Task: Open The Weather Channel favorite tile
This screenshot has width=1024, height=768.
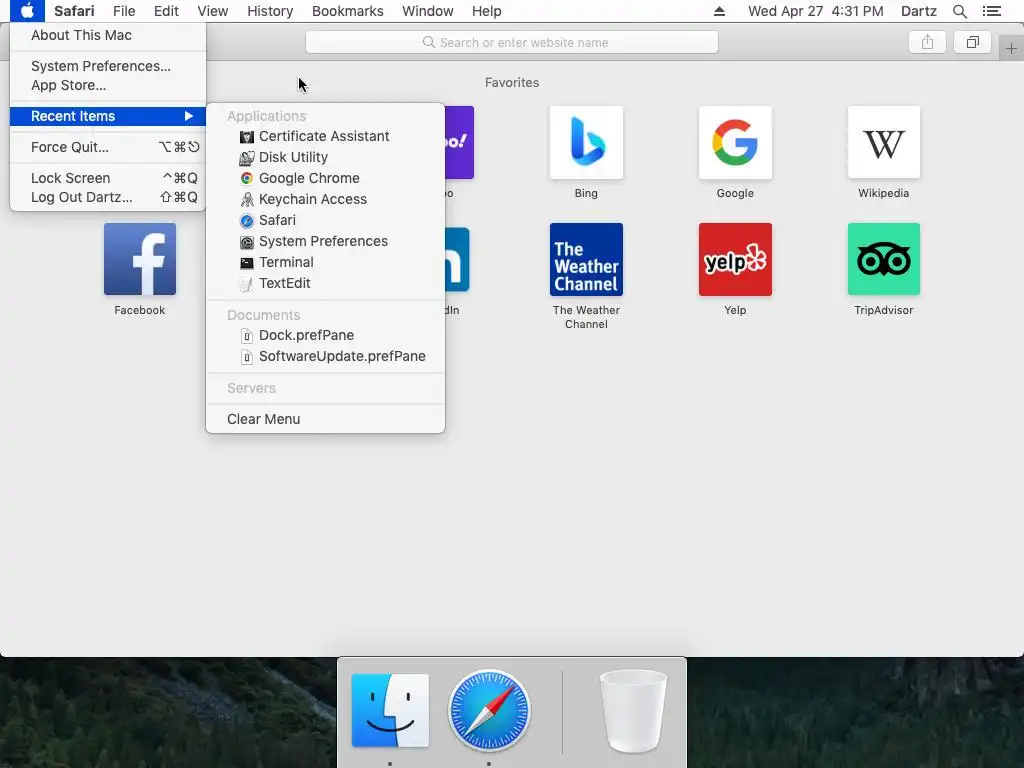Action: [586, 259]
